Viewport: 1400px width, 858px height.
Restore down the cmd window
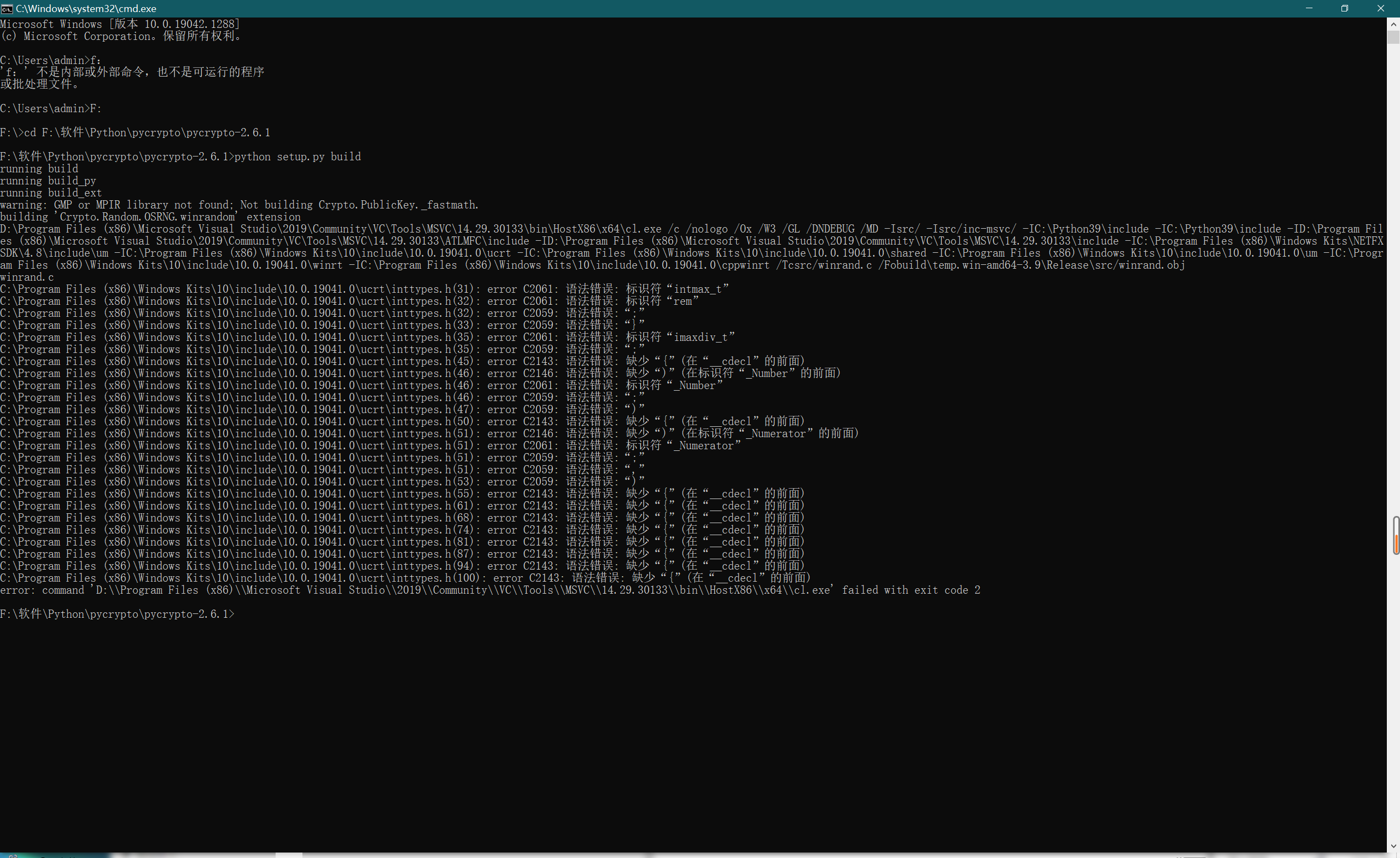[1345, 9]
